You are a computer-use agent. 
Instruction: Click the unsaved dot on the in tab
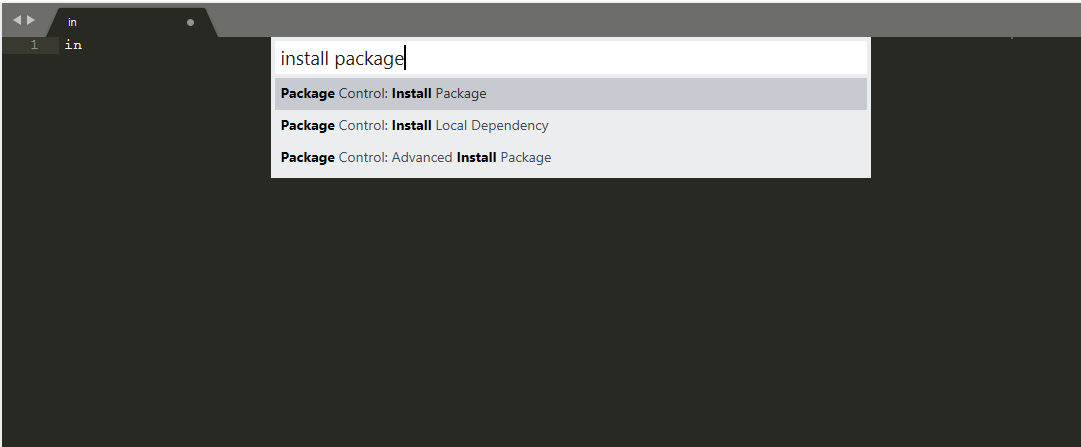point(190,22)
